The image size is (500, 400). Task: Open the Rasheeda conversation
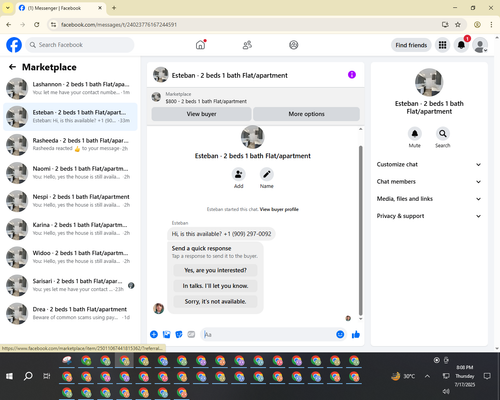click(70, 145)
